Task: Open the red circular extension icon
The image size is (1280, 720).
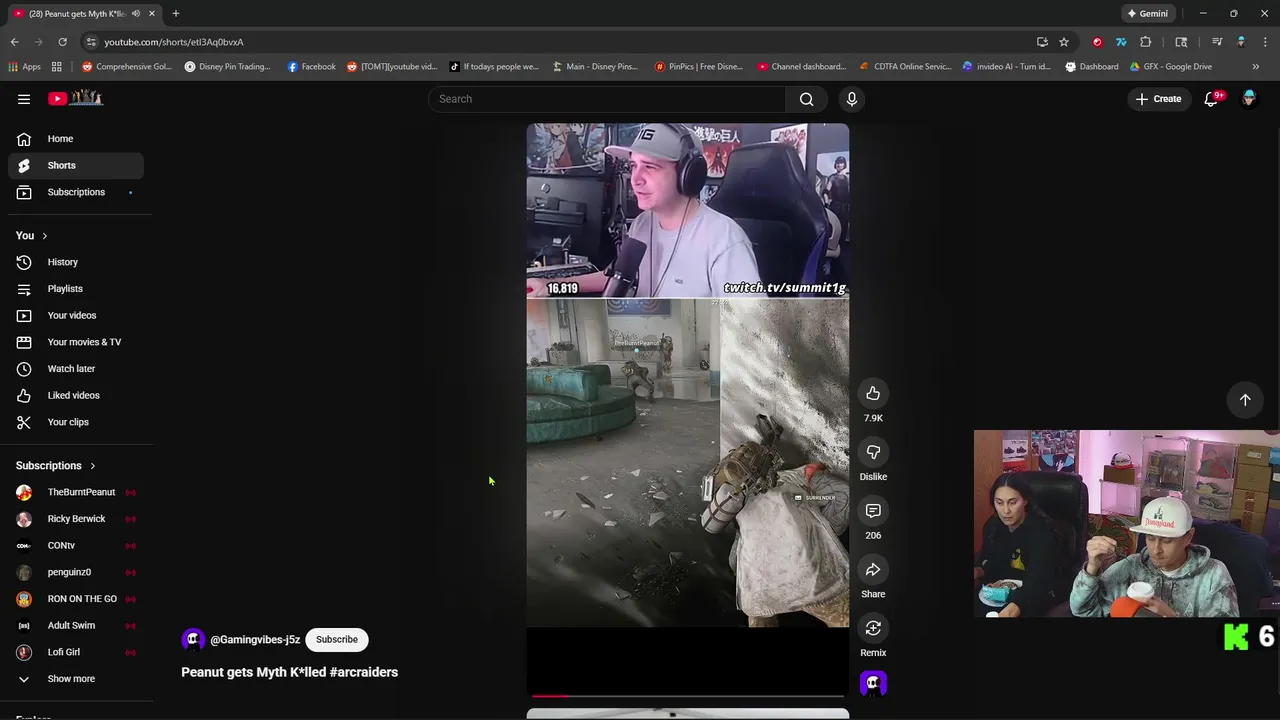Action: tap(1097, 42)
